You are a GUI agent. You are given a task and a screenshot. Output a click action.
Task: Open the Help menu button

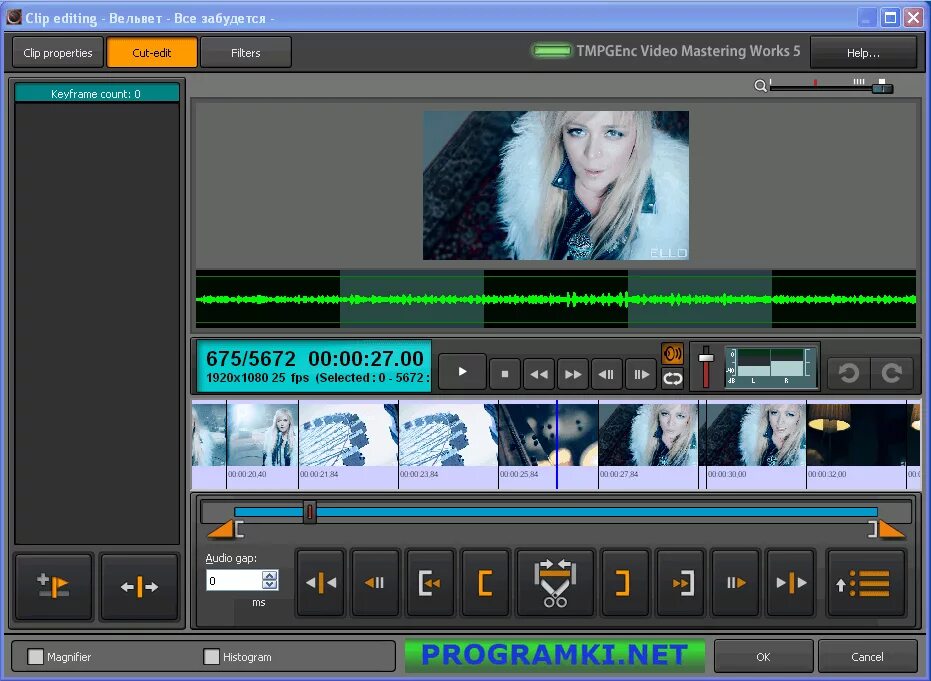point(863,53)
